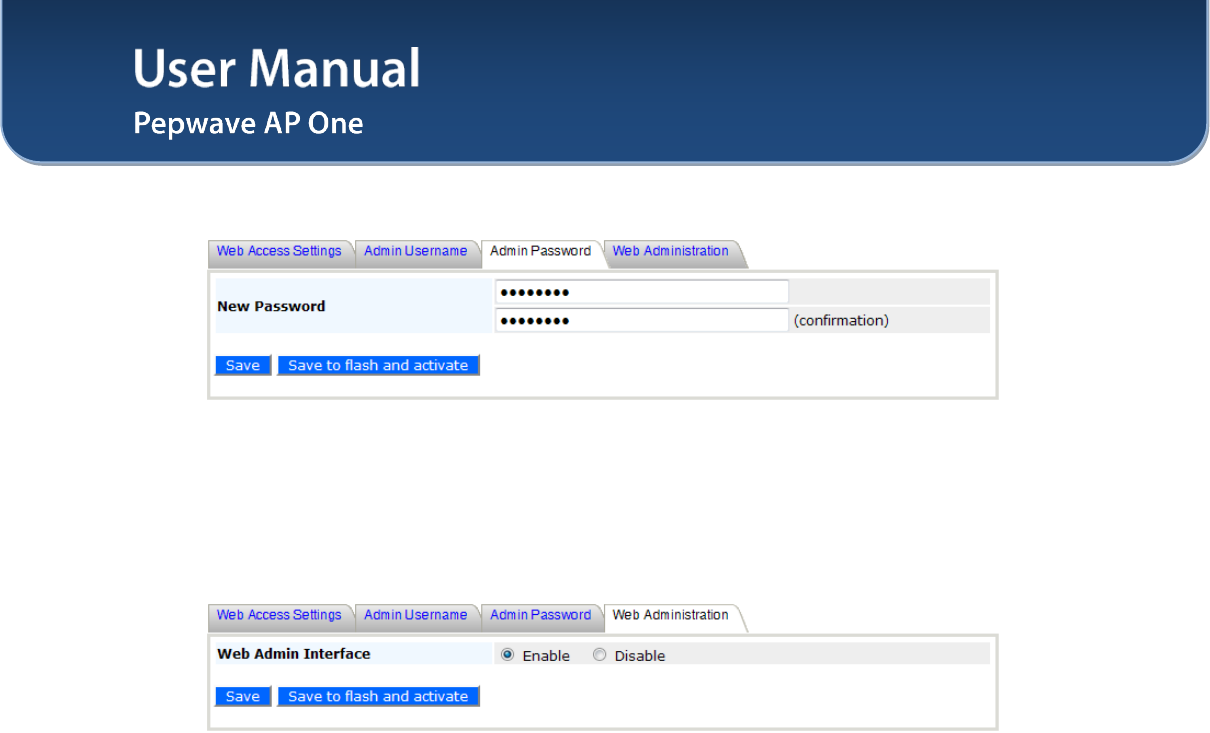Click the Pepwave AP One subtitle
1210x733 pixels.
coord(248,124)
